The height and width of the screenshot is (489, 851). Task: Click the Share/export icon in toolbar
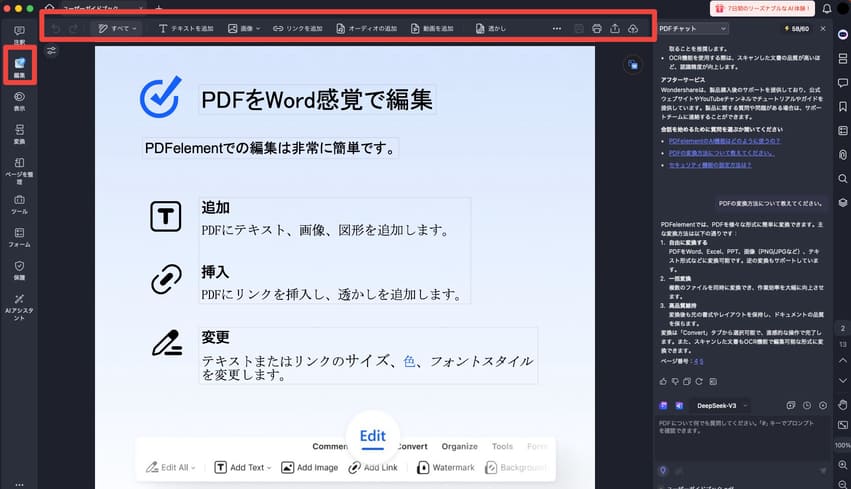(615, 28)
